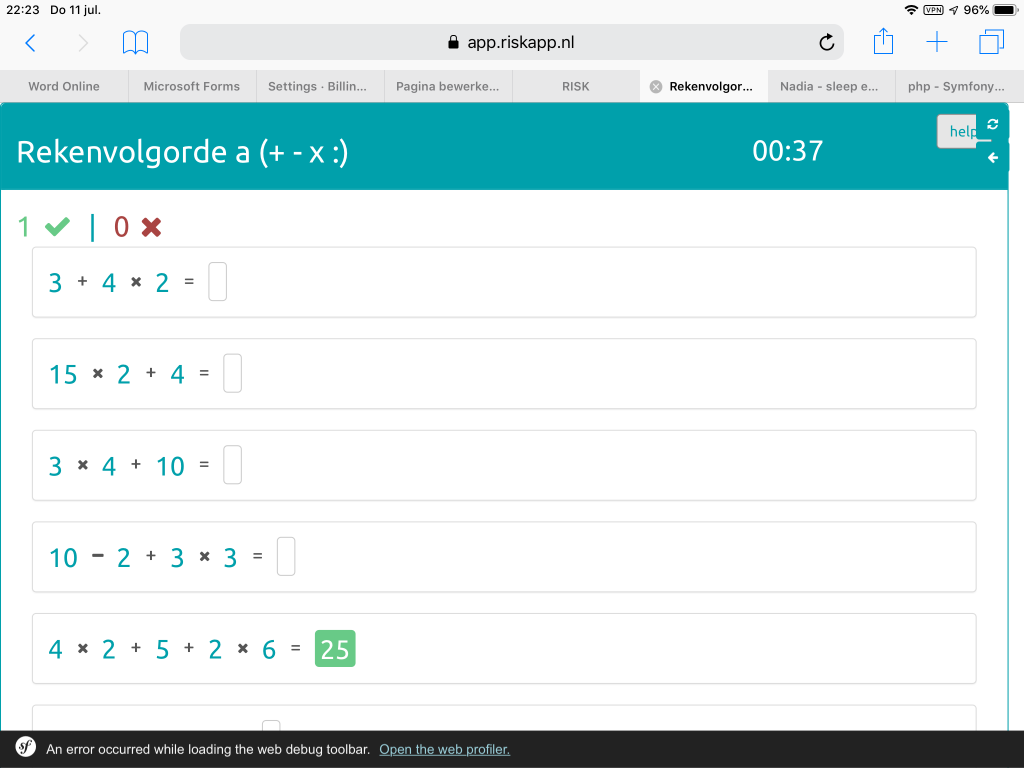Select answer field for 15 × 2 + 4
Image resolution: width=1024 pixels, height=768 pixels.
click(x=232, y=374)
